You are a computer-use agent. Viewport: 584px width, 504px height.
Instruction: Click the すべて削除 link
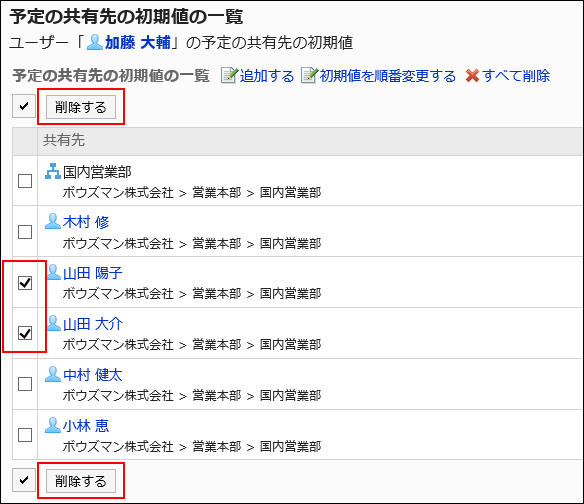tap(516, 76)
